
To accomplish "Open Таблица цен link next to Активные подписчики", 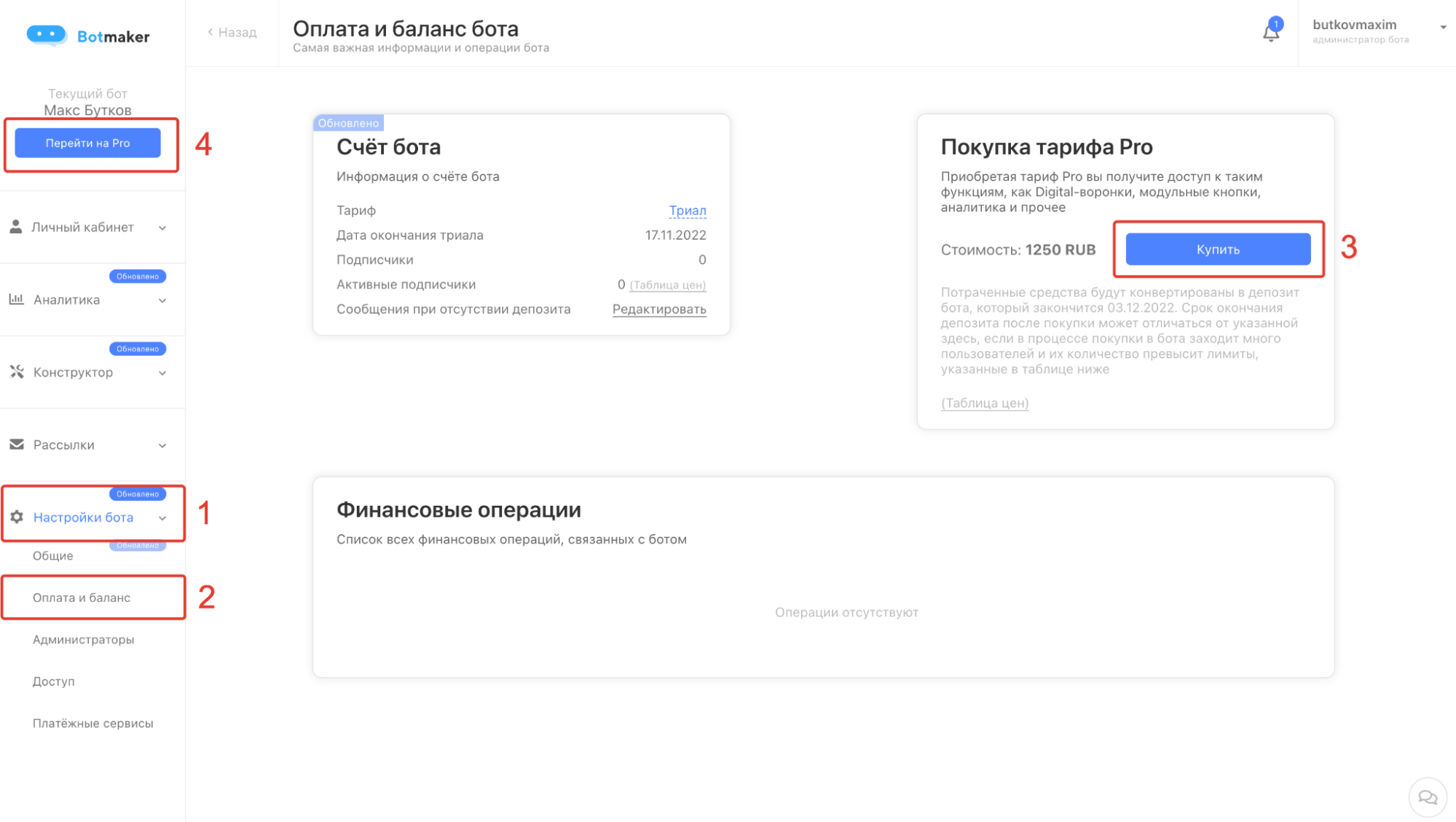I will (667, 285).
